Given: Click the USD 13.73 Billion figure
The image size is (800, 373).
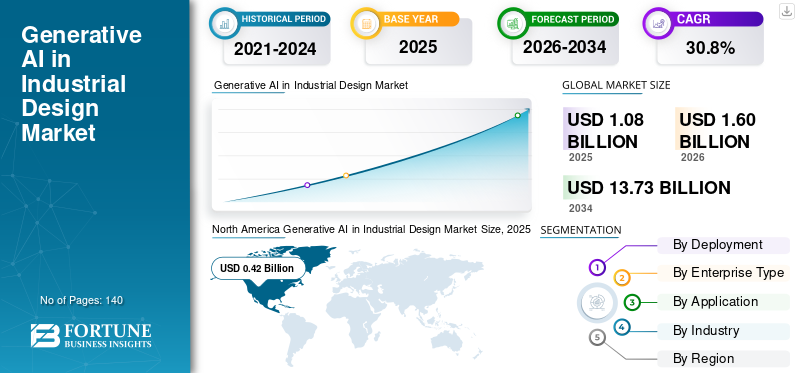Looking at the screenshot, I should pyautogui.click(x=649, y=188).
